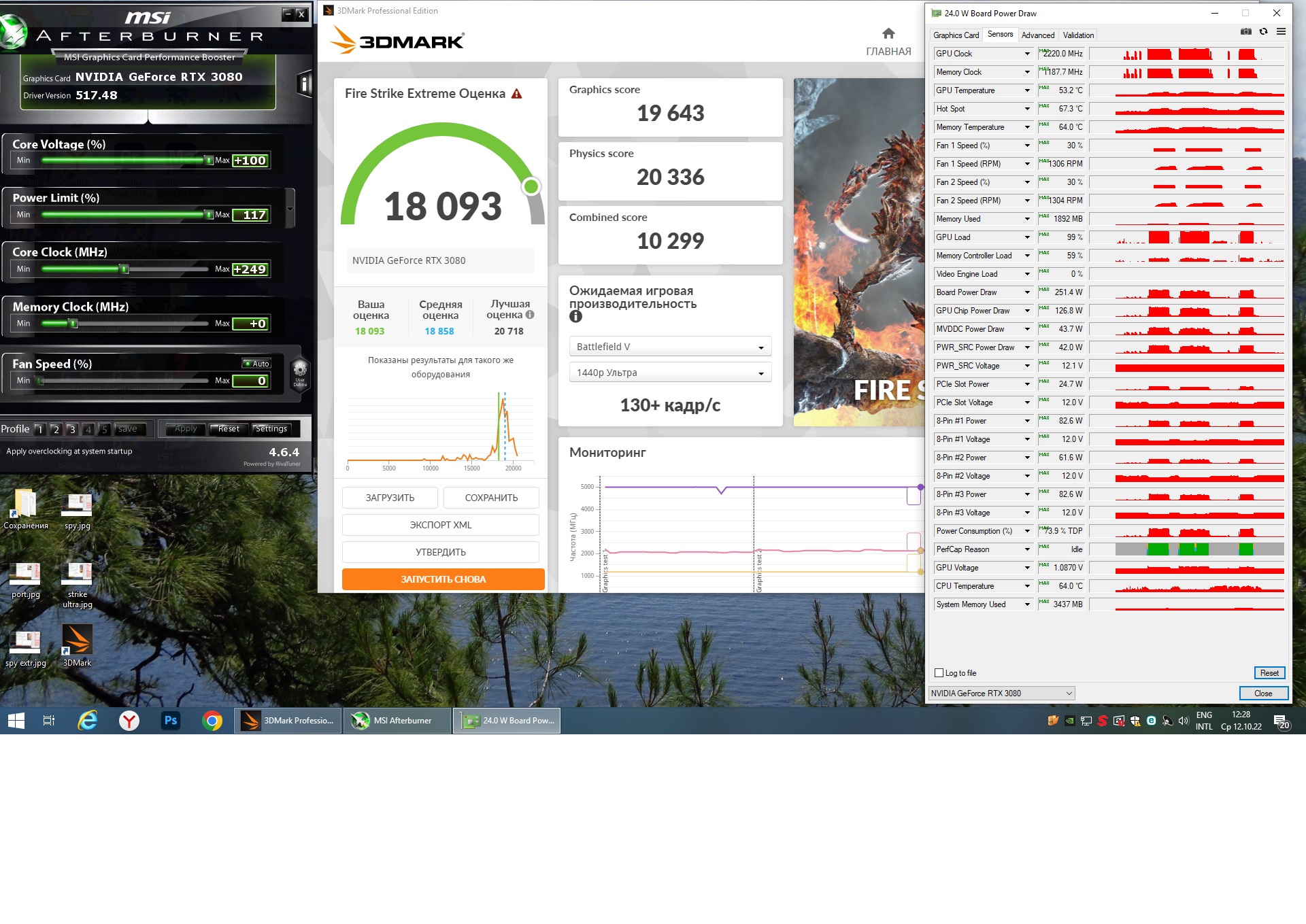The height and width of the screenshot is (924, 1306).
Task: Toggle Apply overclocking at system startup
Action: point(69,451)
